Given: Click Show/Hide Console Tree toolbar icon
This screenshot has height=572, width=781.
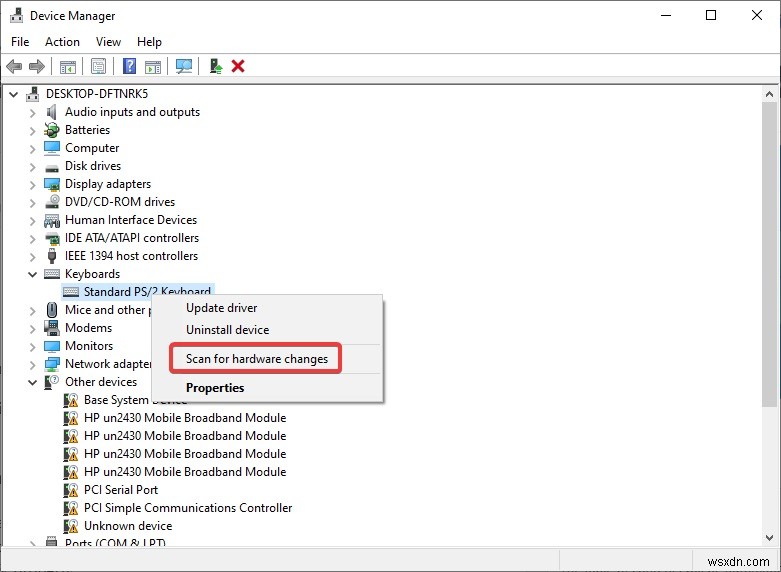Looking at the screenshot, I should click(x=68, y=66).
